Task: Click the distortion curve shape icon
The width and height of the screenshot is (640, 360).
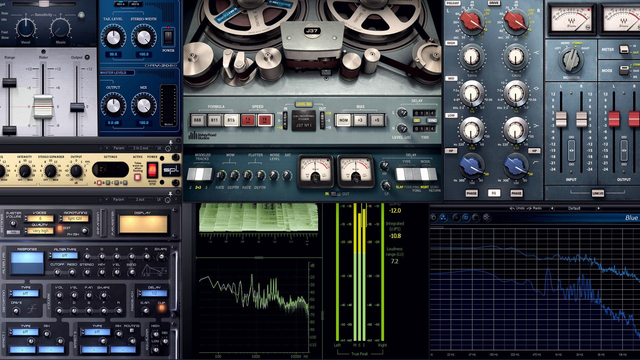Action: [x=32, y=309]
